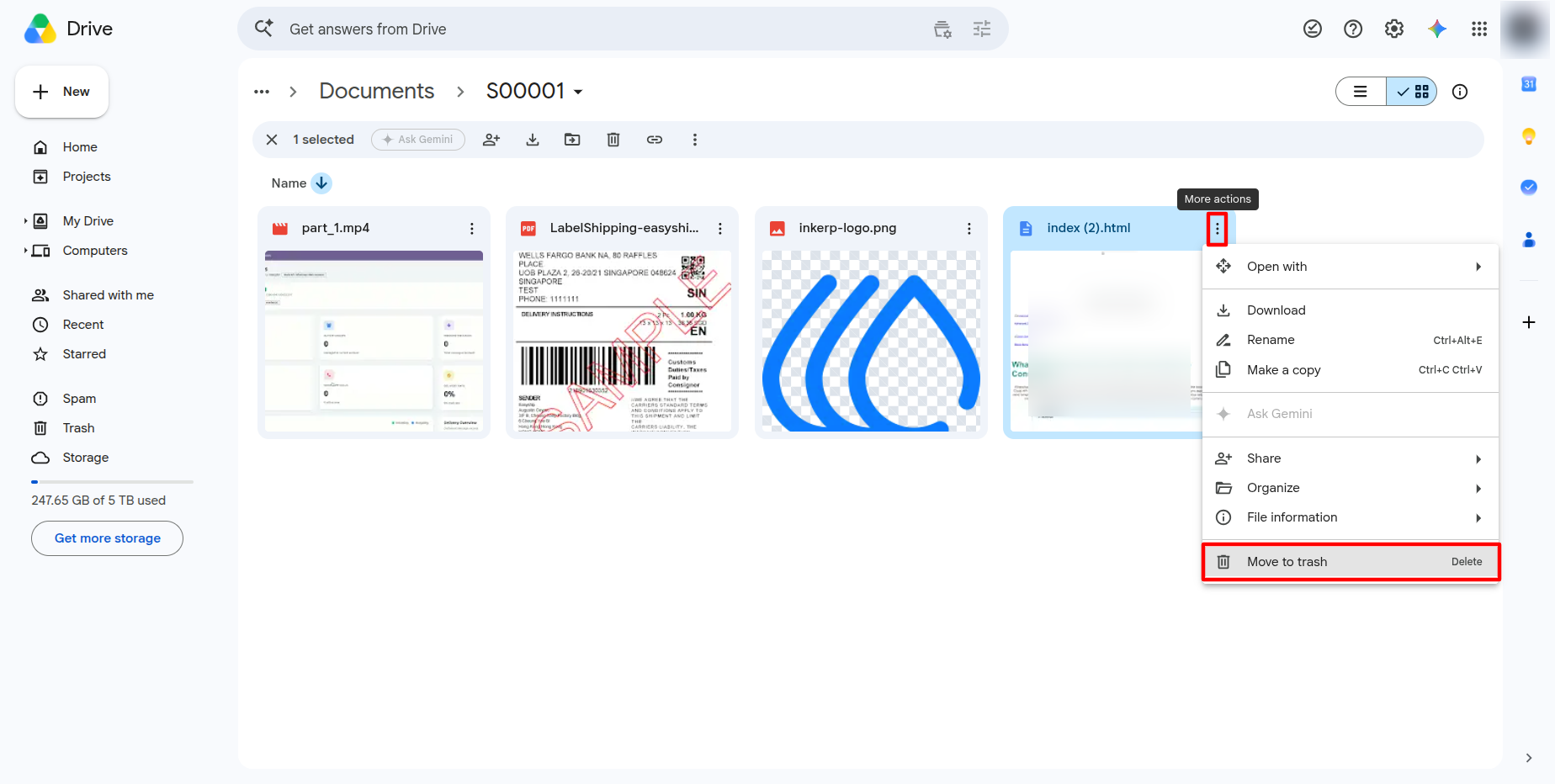
Task: Show hidden breadcrumb folders via ellipsis
Action: 262,92
